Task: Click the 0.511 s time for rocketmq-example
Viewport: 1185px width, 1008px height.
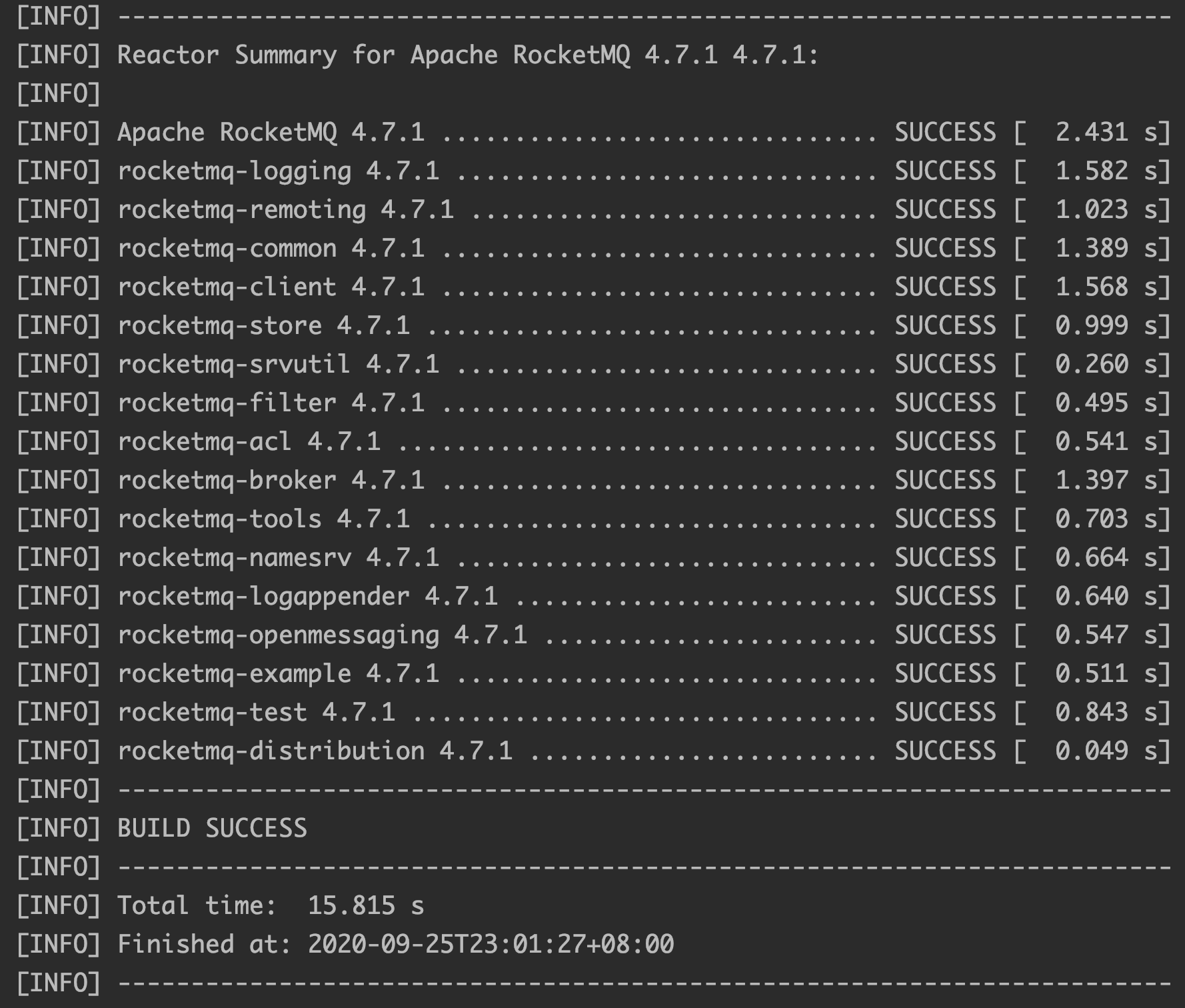Action: (x=1106, y=673)
